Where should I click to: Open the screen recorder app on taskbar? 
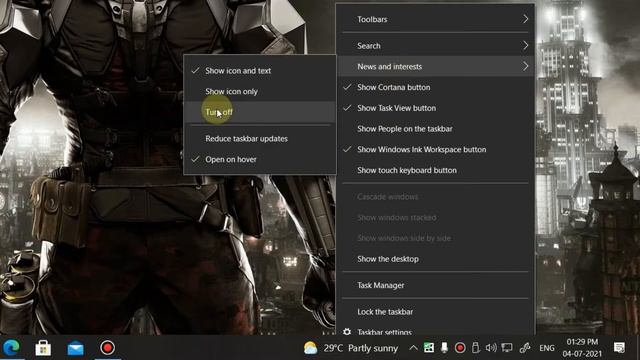coord(107,348)
